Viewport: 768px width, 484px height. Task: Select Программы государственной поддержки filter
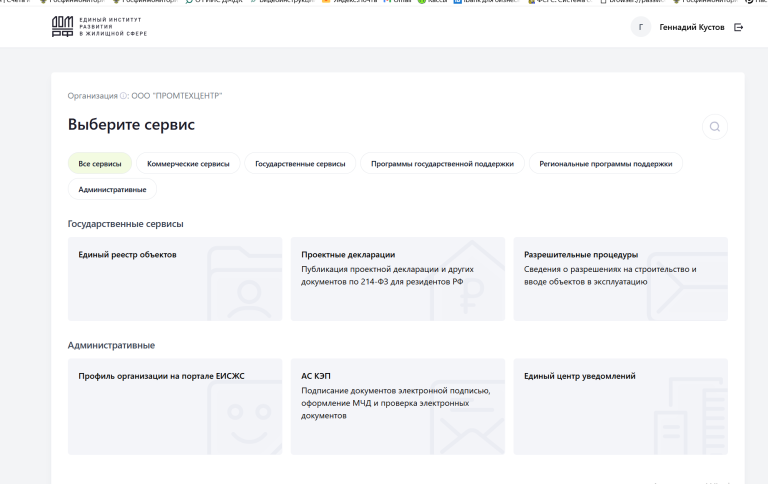442,164
